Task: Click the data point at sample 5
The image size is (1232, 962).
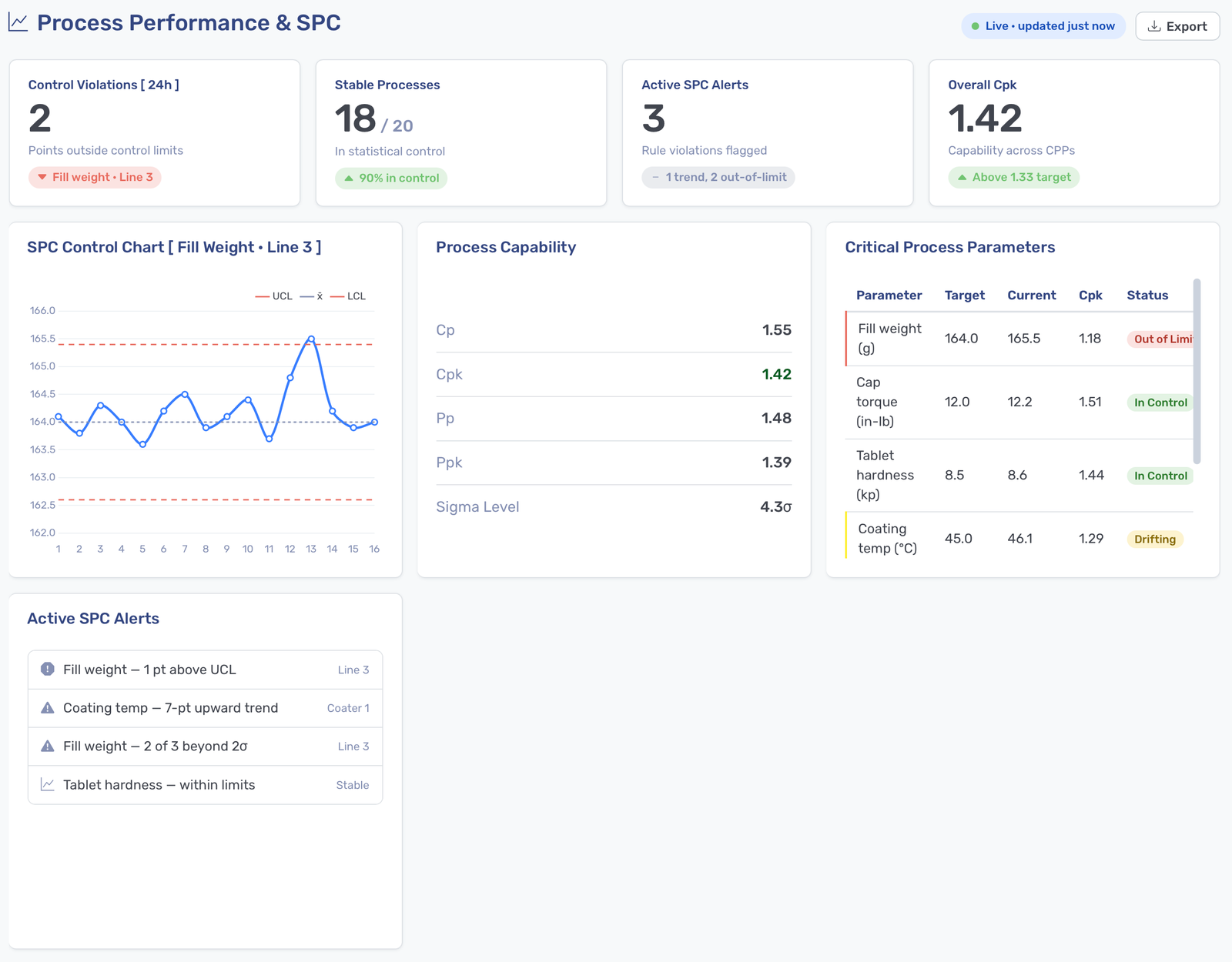Action: (142, 444)
